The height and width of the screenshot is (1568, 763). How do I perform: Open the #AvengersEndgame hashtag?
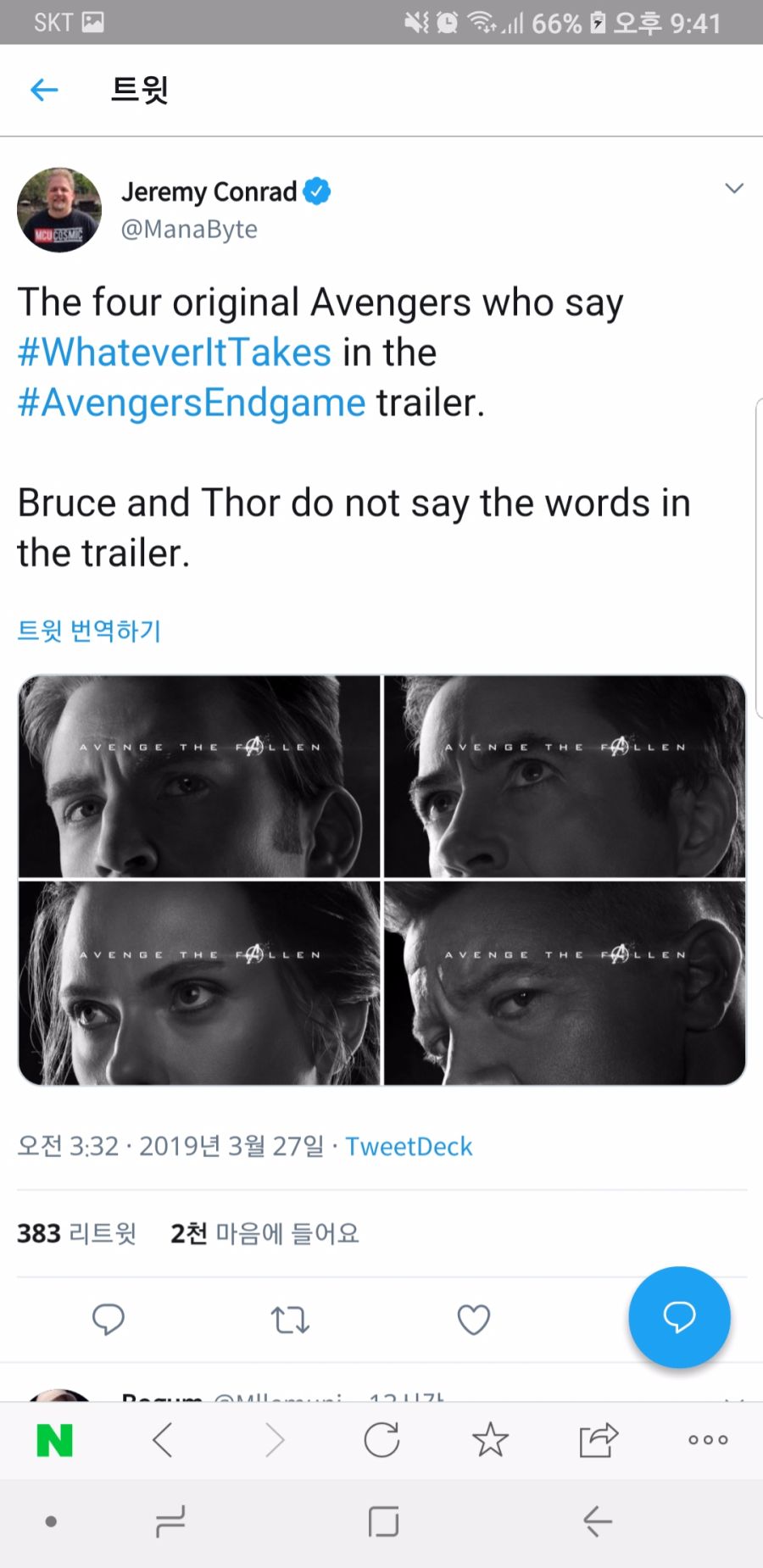(x=192, y=403)
